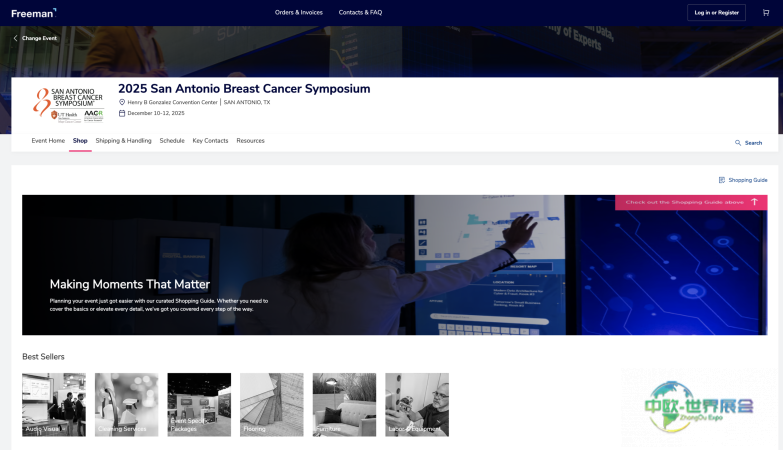
Task: Click the calendar icon by event dates
Action: pos(122,113)
